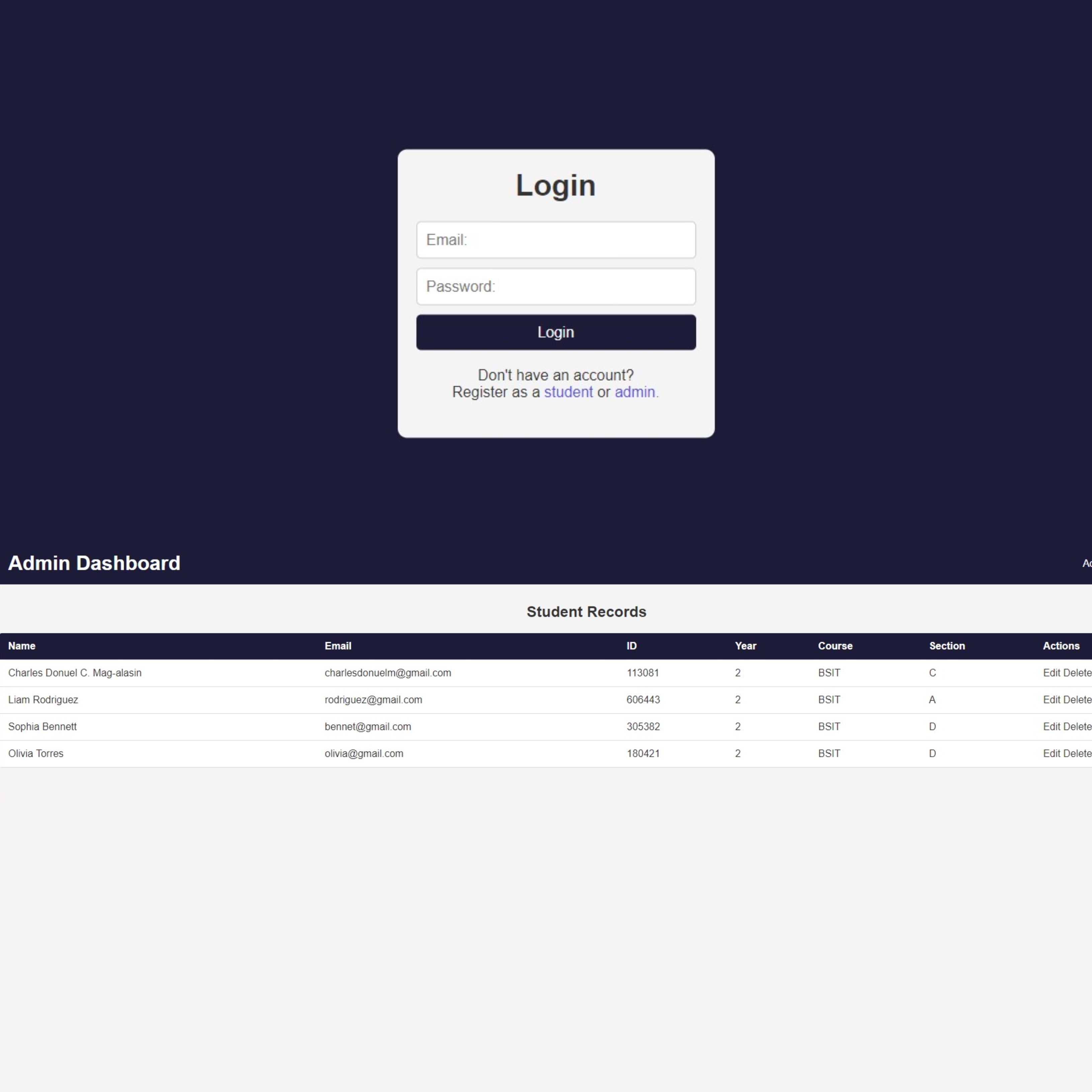Click the Section column header
This screenshot has height=1092, width=1092.
(x=947, y=646)
